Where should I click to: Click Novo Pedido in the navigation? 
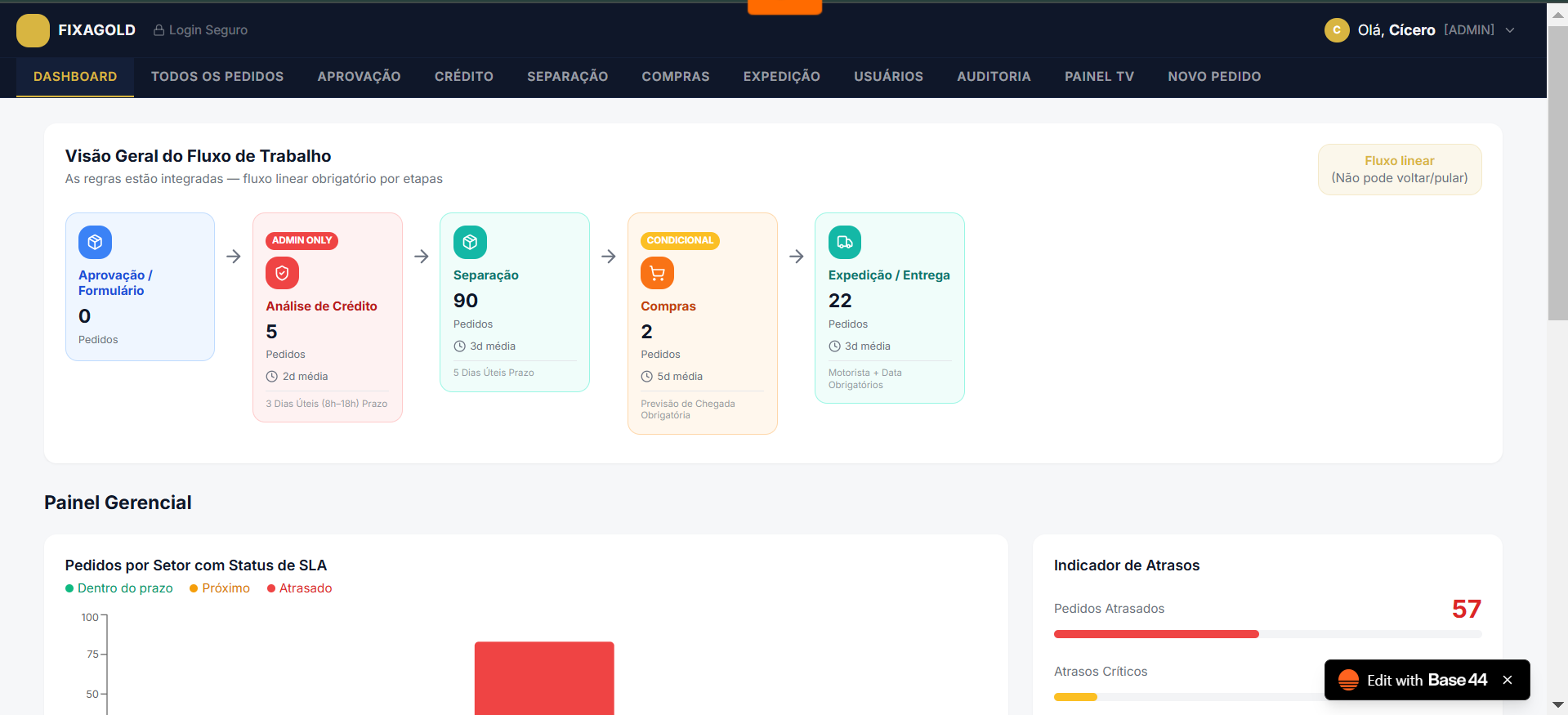tap(1215, 77)
